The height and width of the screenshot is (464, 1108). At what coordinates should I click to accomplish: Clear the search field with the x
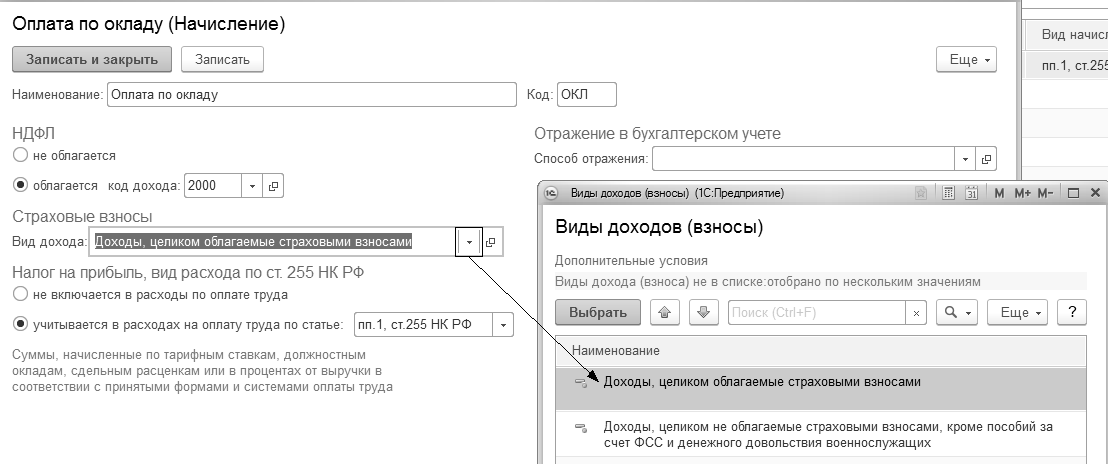[917, 313]
